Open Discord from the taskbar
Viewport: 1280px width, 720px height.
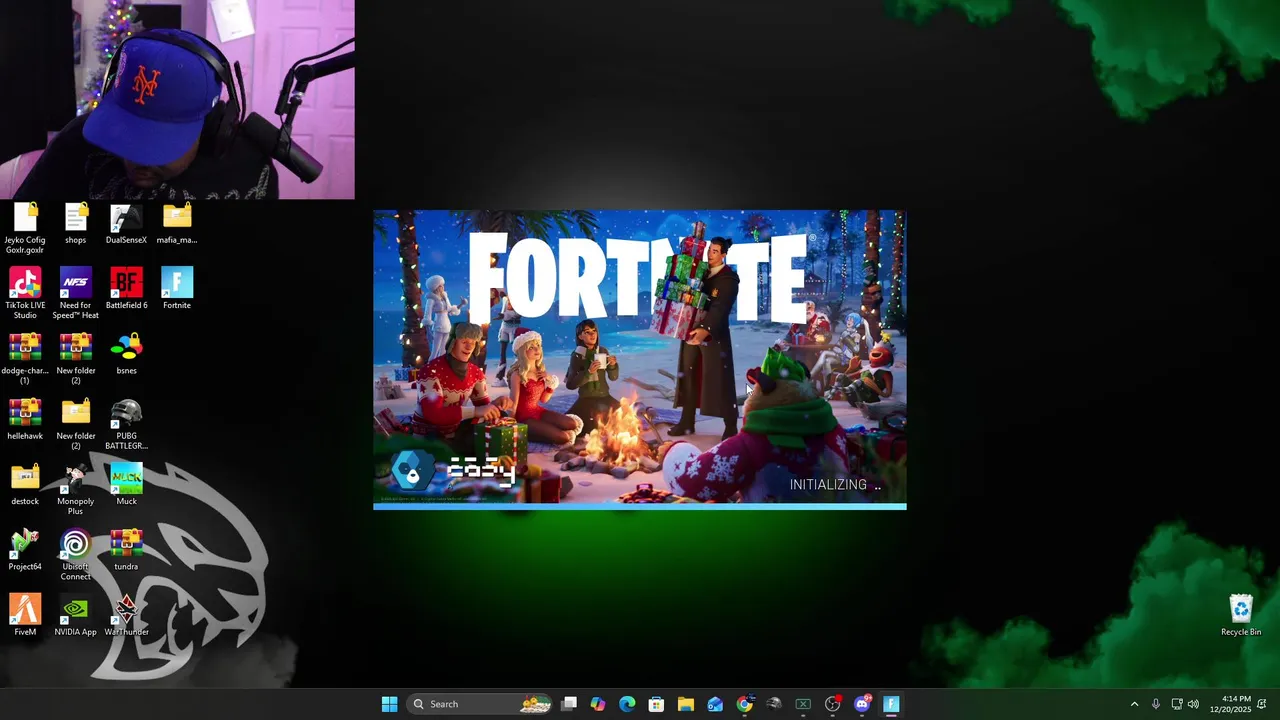[862, 704]
